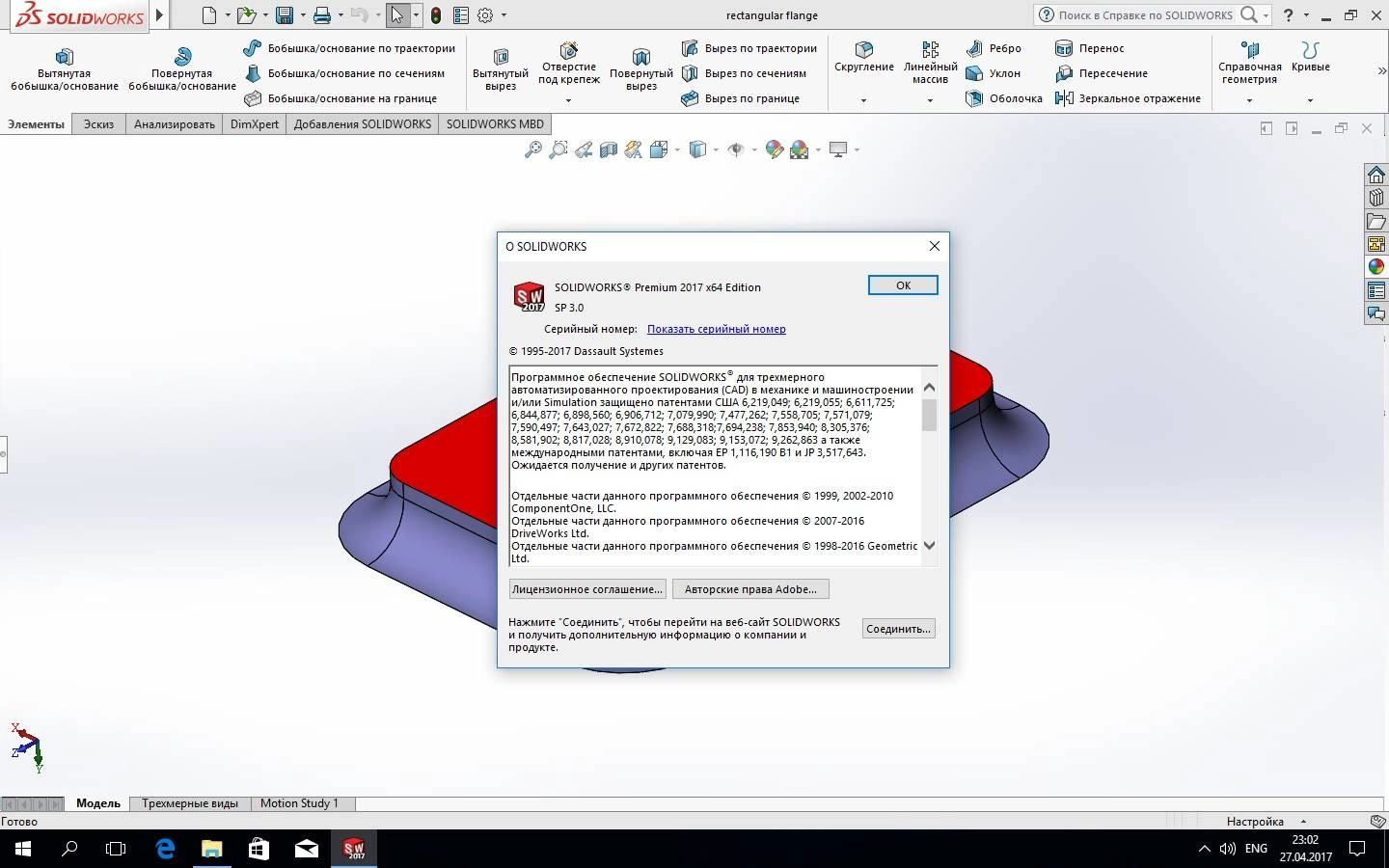Select the Mirror (Зеркальное отражение) tool

[x=1129, y=98]
